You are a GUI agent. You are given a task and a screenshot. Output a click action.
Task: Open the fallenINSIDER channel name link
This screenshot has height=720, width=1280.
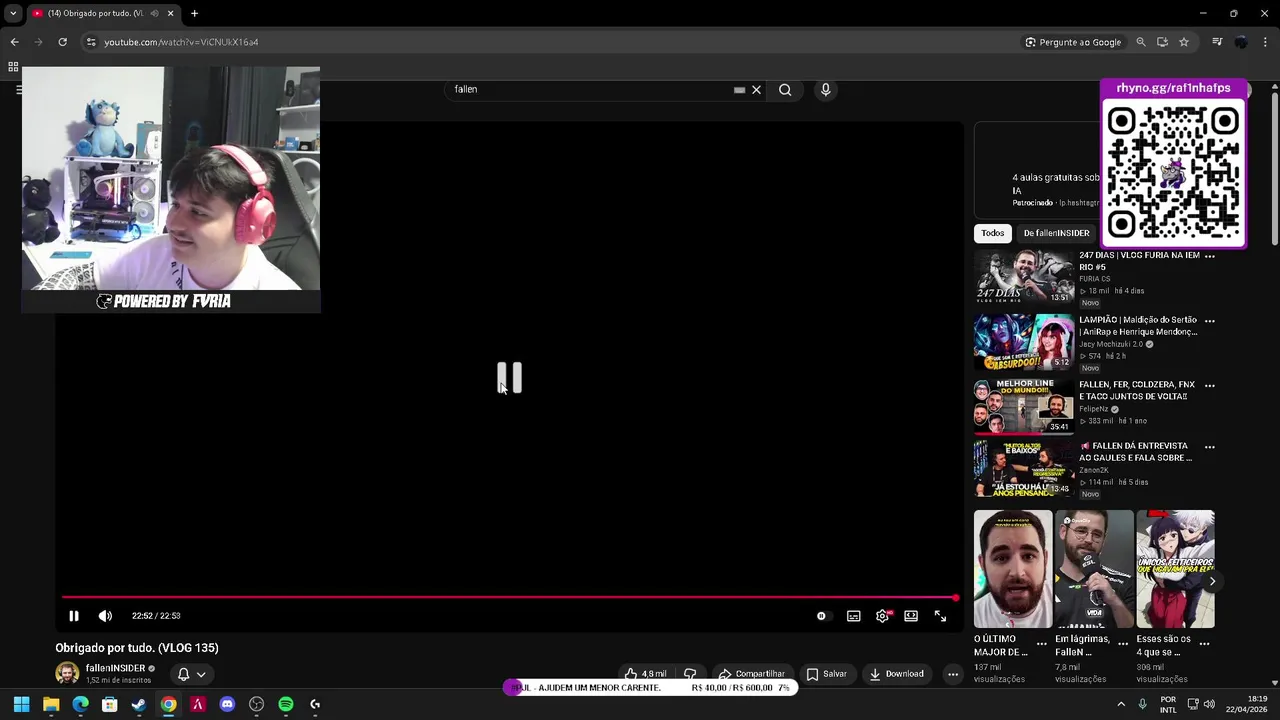pyautogui.click(x=115, y=668)
